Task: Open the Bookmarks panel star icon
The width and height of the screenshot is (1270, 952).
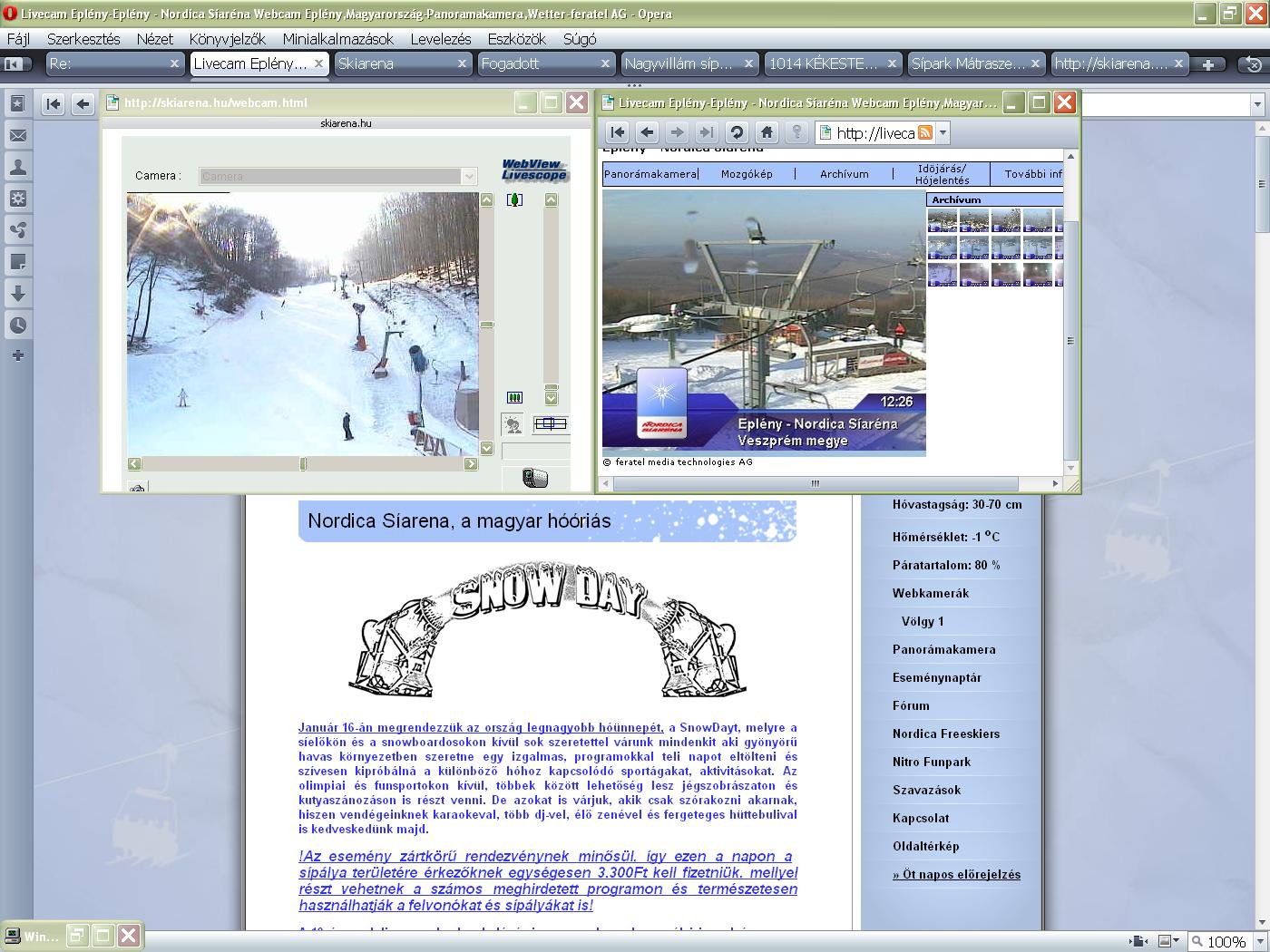Action: tap(17, 104)
